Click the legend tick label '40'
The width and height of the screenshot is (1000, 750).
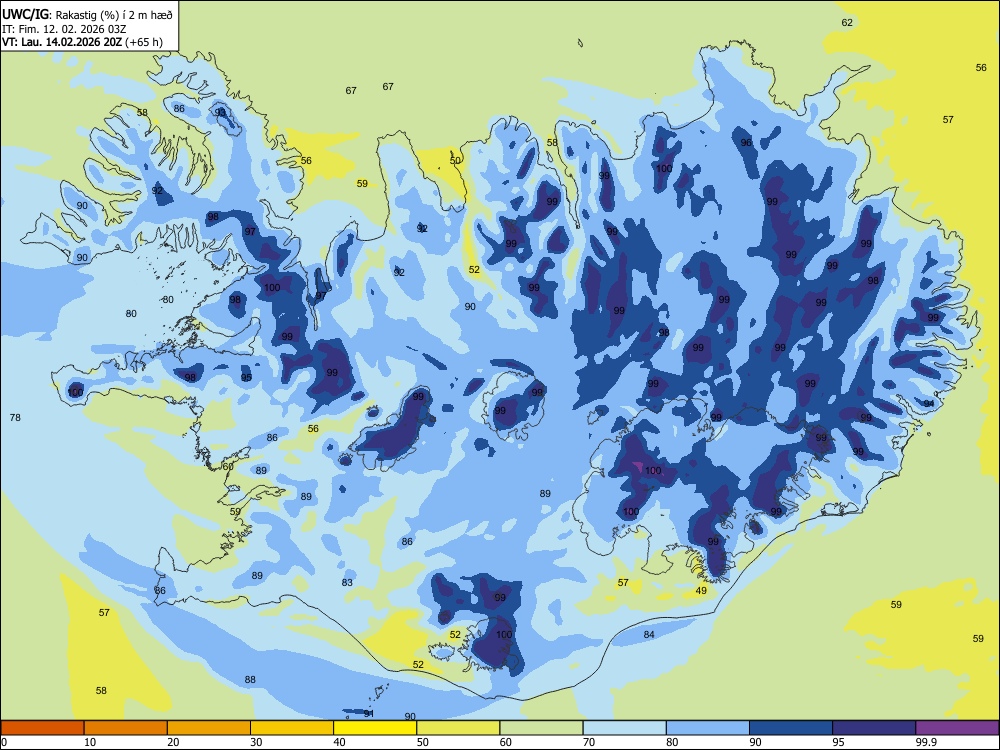(x=339, y=742)
